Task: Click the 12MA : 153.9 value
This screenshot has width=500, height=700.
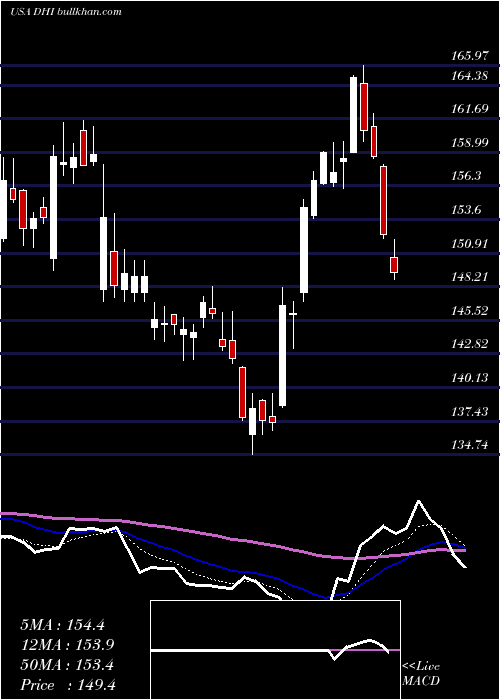Action: pos(67,645)
